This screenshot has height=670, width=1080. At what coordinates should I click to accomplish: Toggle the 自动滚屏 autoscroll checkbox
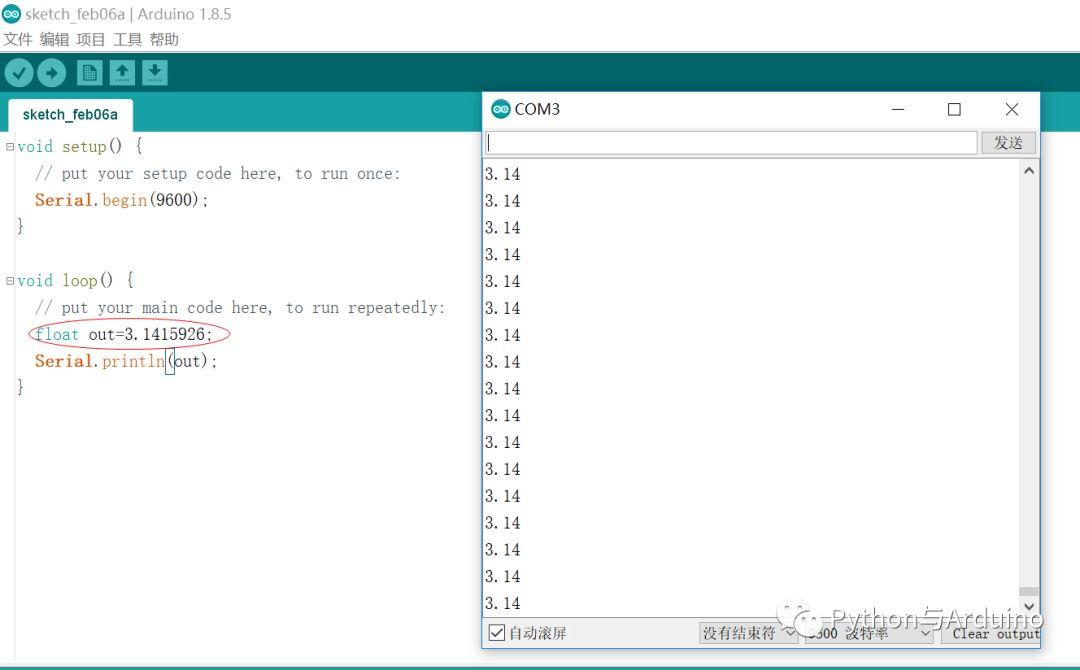coord(497,632)
